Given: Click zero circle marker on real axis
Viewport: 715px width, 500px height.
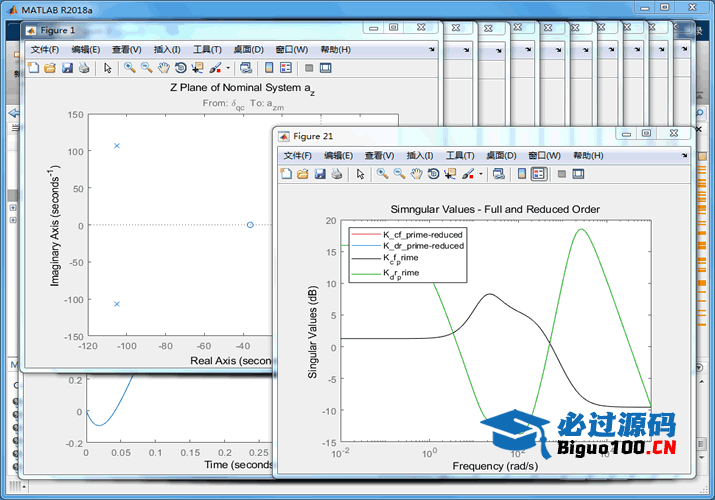Looking at the screenshot, I should (250, 225).
